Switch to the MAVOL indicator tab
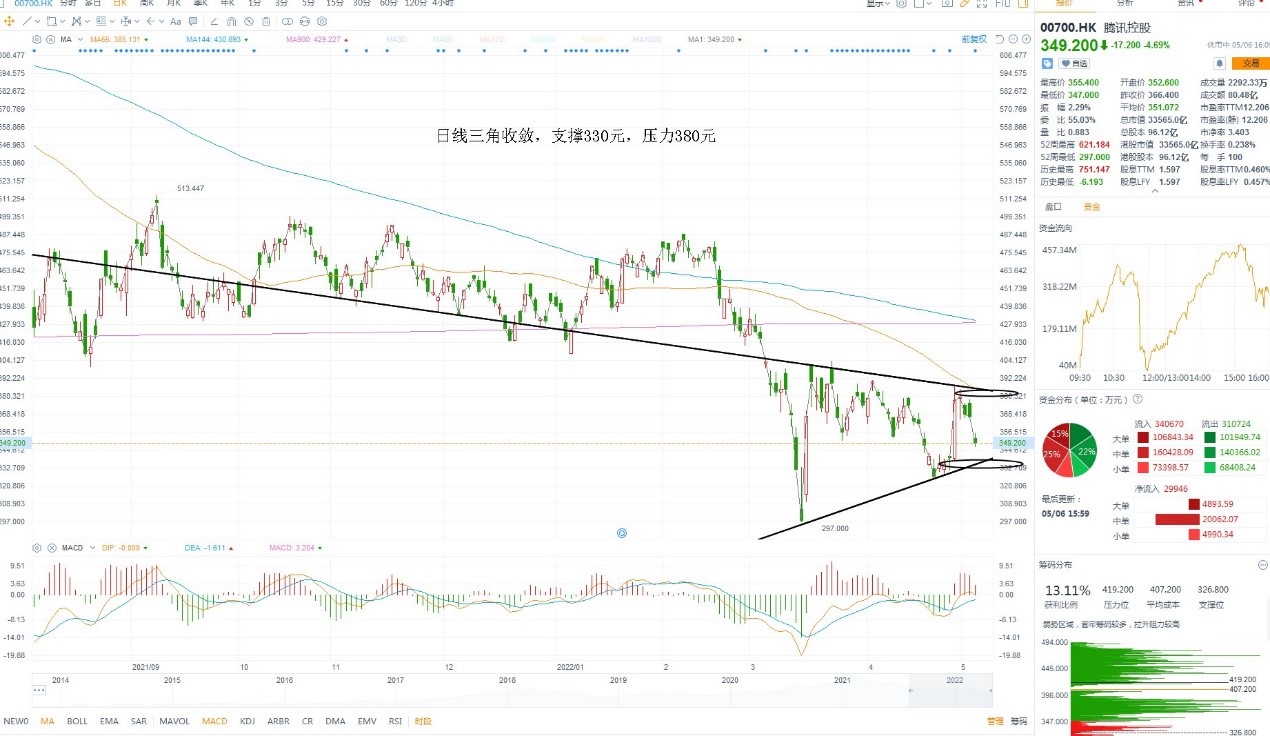1270x736 pixels. point(175,721)
